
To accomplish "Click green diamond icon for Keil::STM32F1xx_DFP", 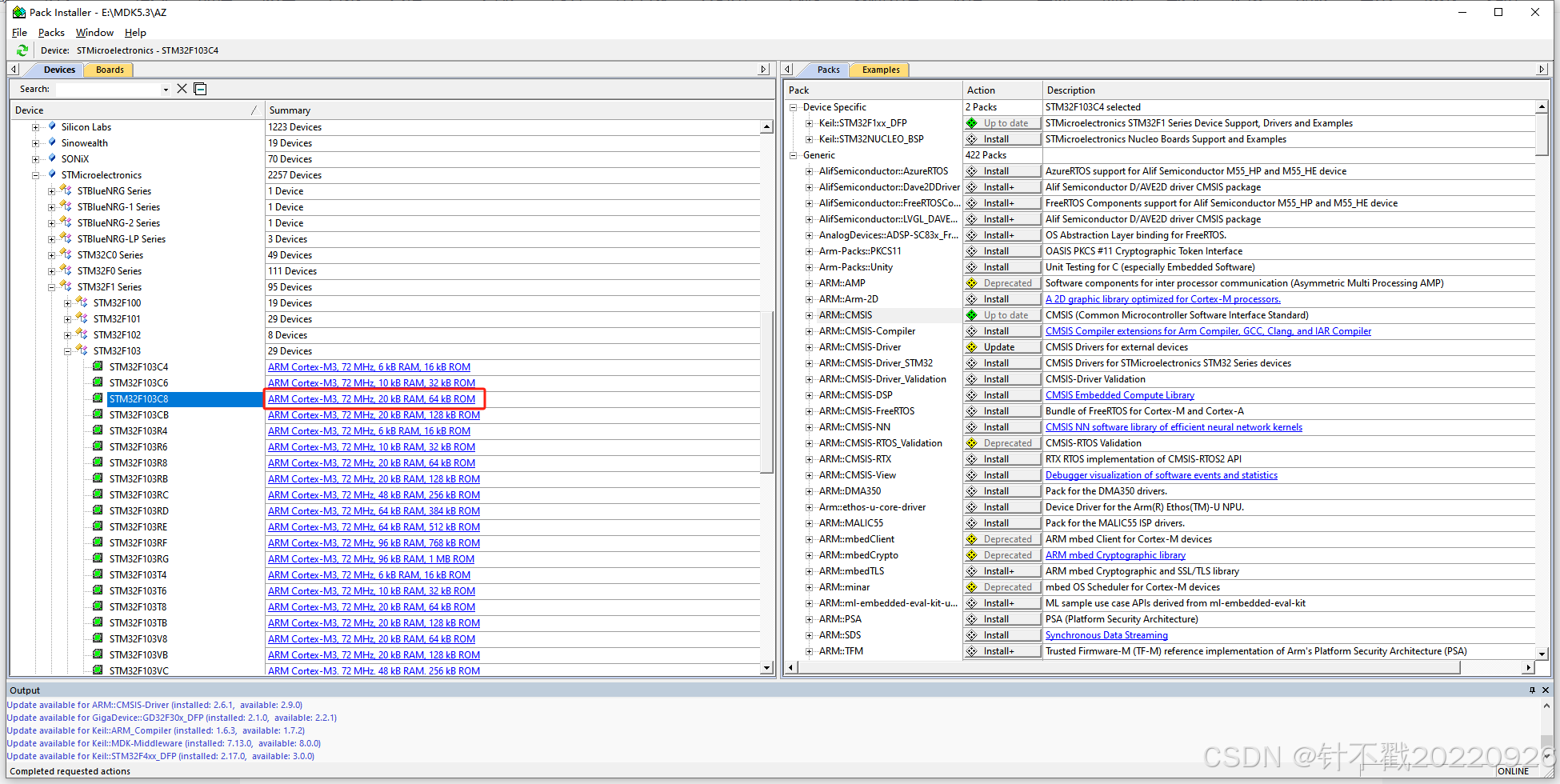I will [x=972, y=123].
